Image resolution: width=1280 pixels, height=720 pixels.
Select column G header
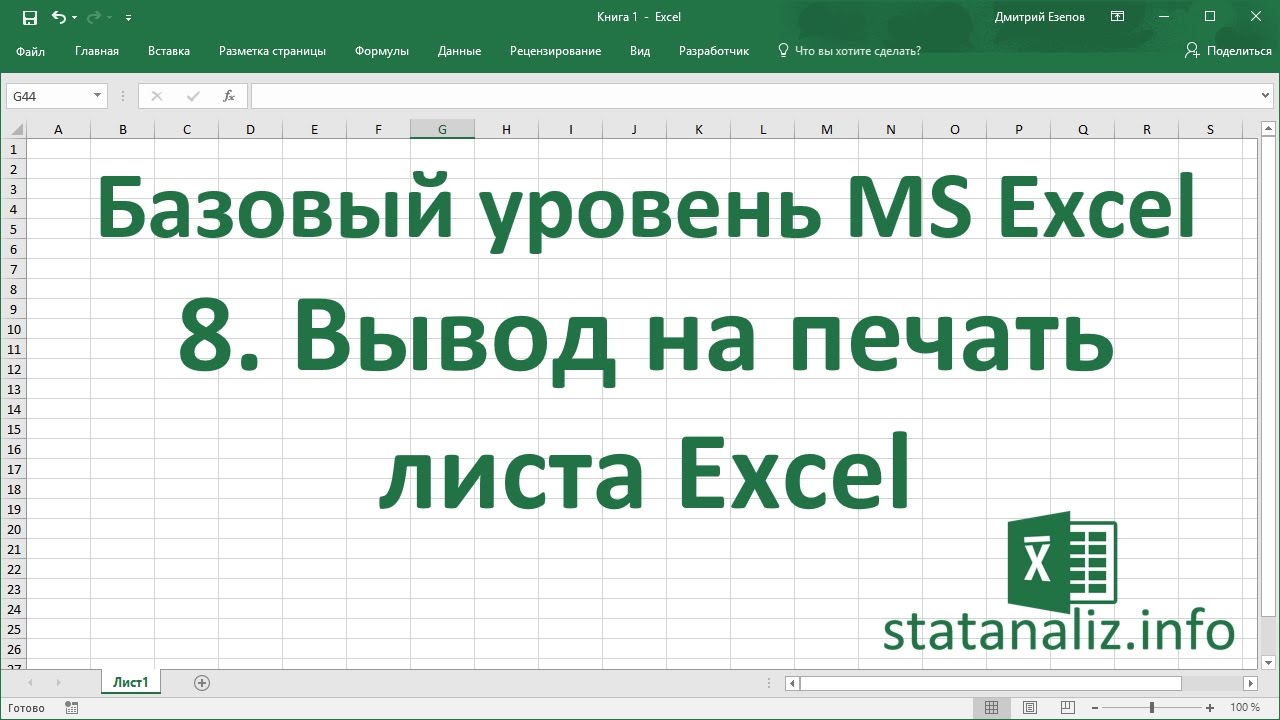(x=442, y=129)
